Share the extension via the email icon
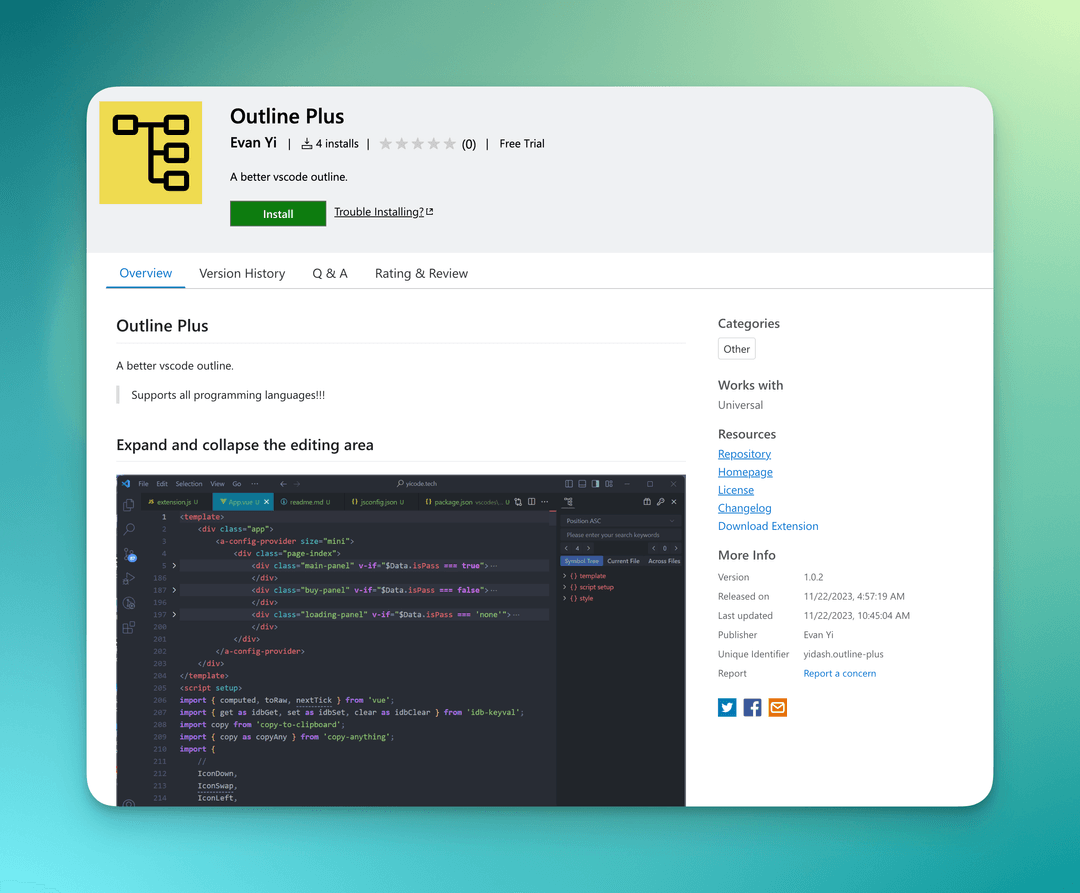This screenshot has height=893, width=1080. 778,707
